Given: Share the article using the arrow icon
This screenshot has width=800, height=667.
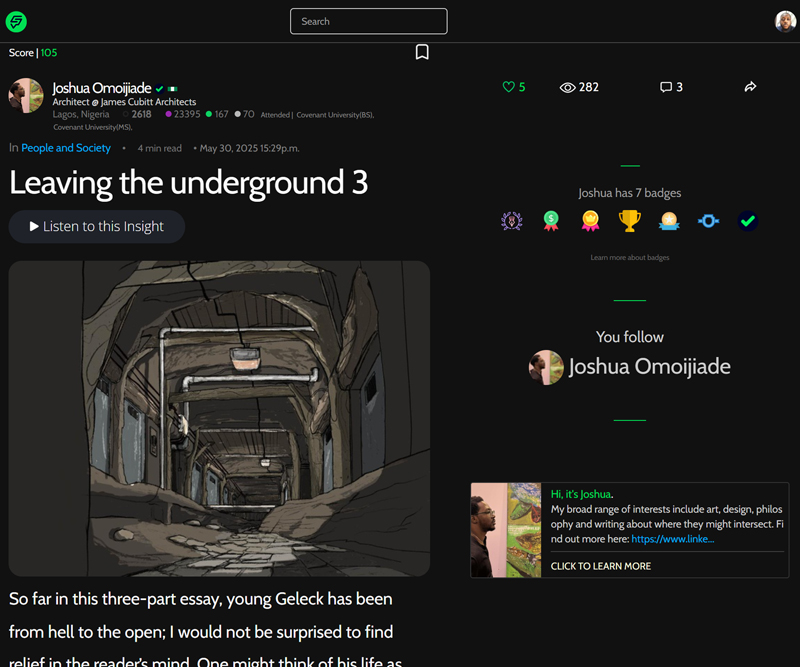Looking at the screenshot, I should click(750, 87).
